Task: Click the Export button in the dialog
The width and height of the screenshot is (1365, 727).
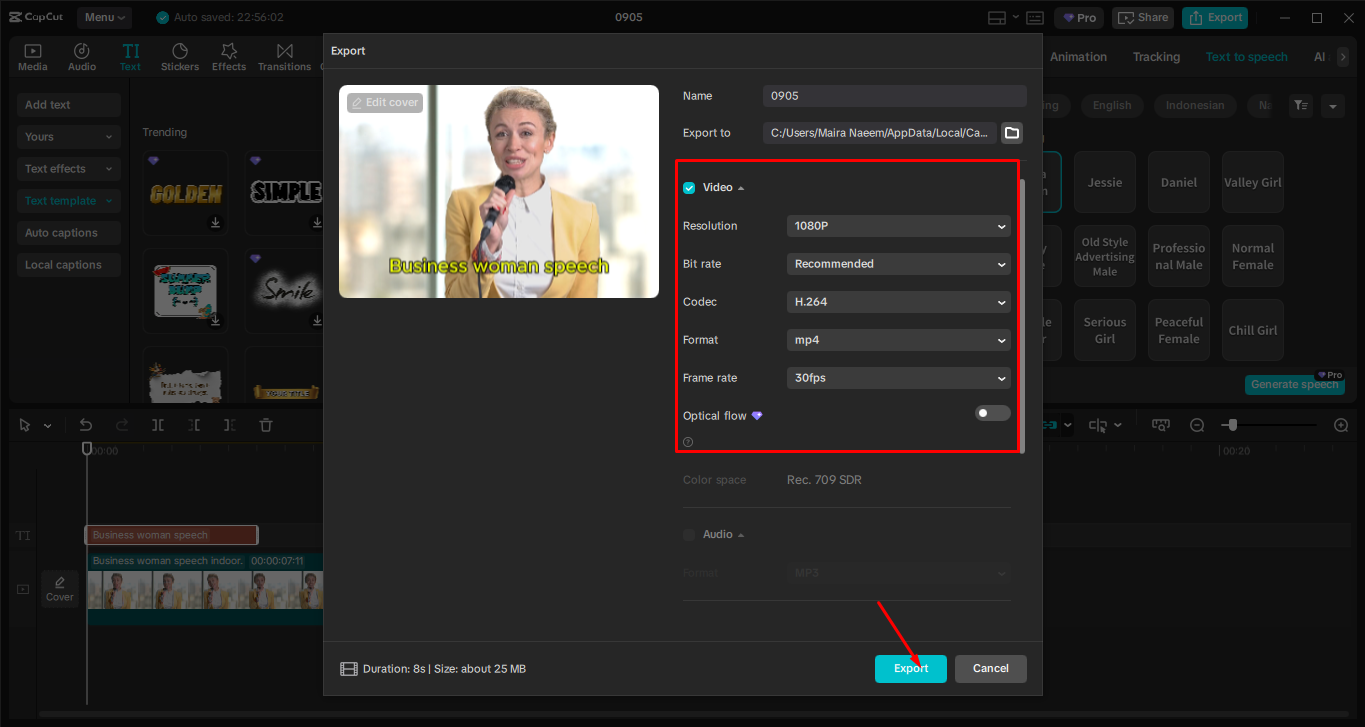Action: [910, 668]
